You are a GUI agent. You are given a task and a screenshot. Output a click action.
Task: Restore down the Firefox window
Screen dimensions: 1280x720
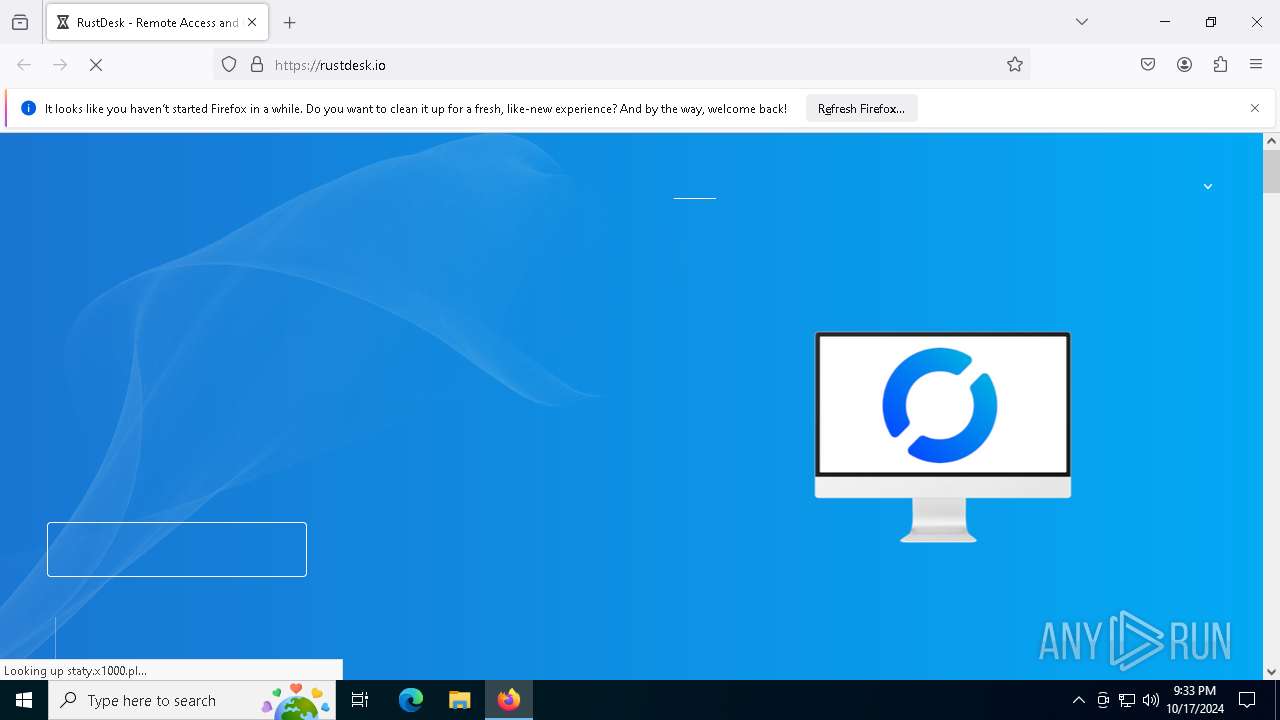tap(1211, 22)
